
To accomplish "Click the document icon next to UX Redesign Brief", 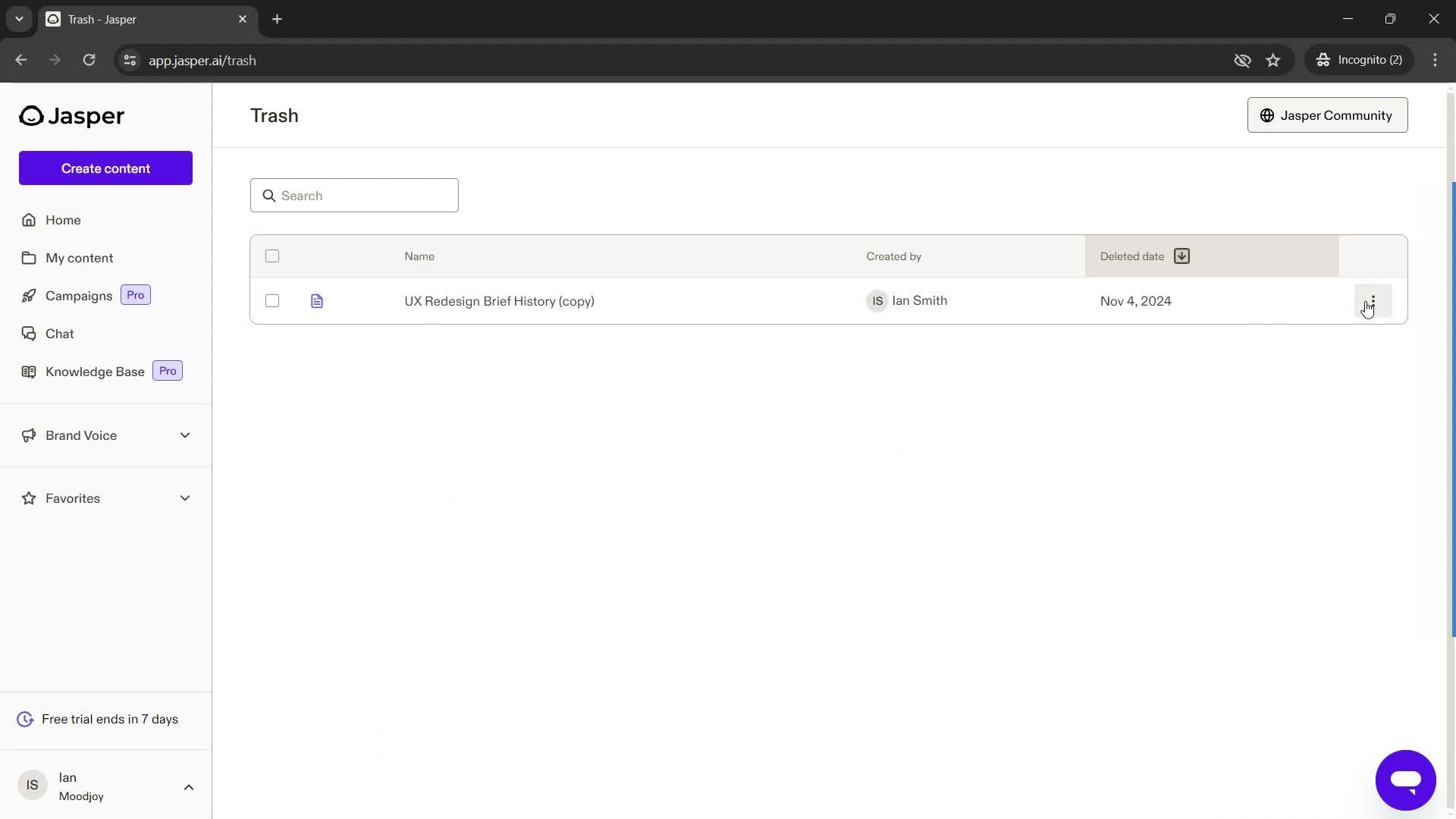I will tap(317, 300).
